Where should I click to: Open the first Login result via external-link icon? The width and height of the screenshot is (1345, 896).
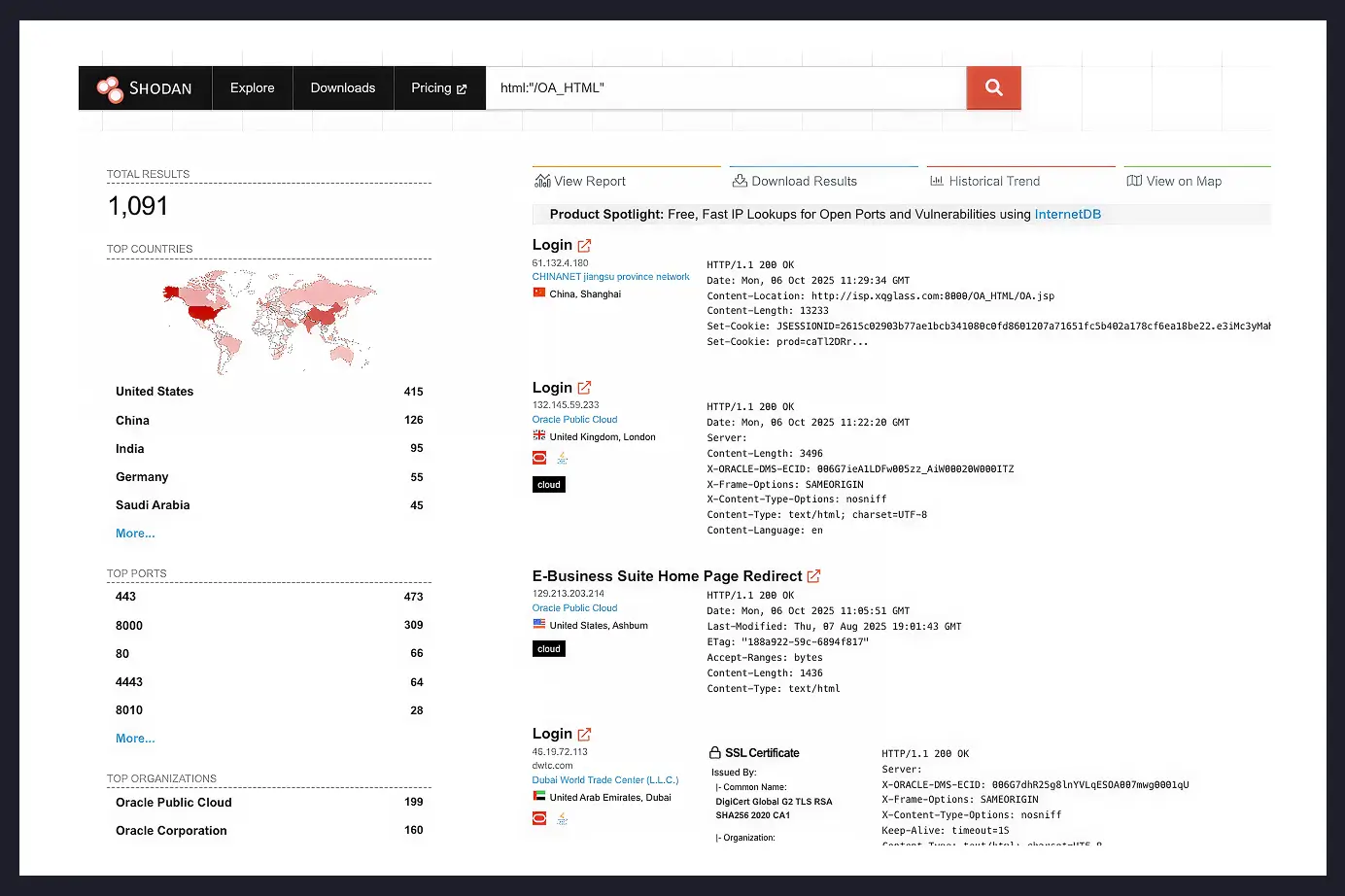(584, 244)
